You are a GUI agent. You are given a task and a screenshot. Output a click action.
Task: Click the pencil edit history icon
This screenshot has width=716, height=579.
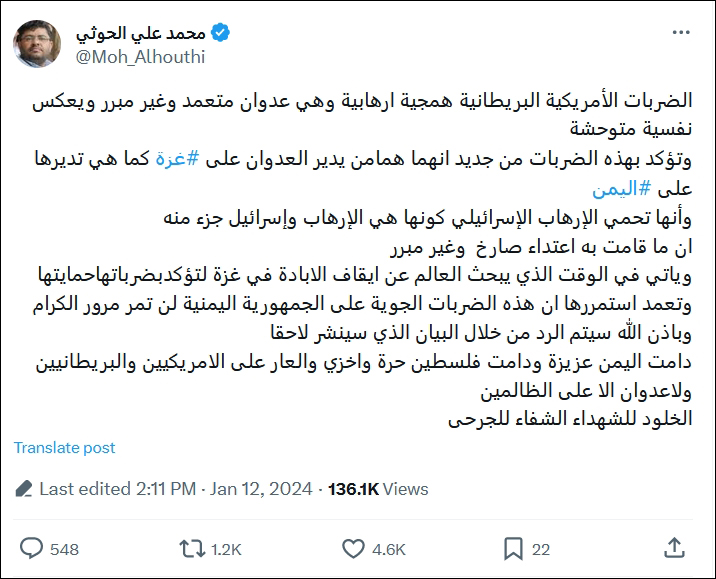pyautogui.click(x=25, y=489)
